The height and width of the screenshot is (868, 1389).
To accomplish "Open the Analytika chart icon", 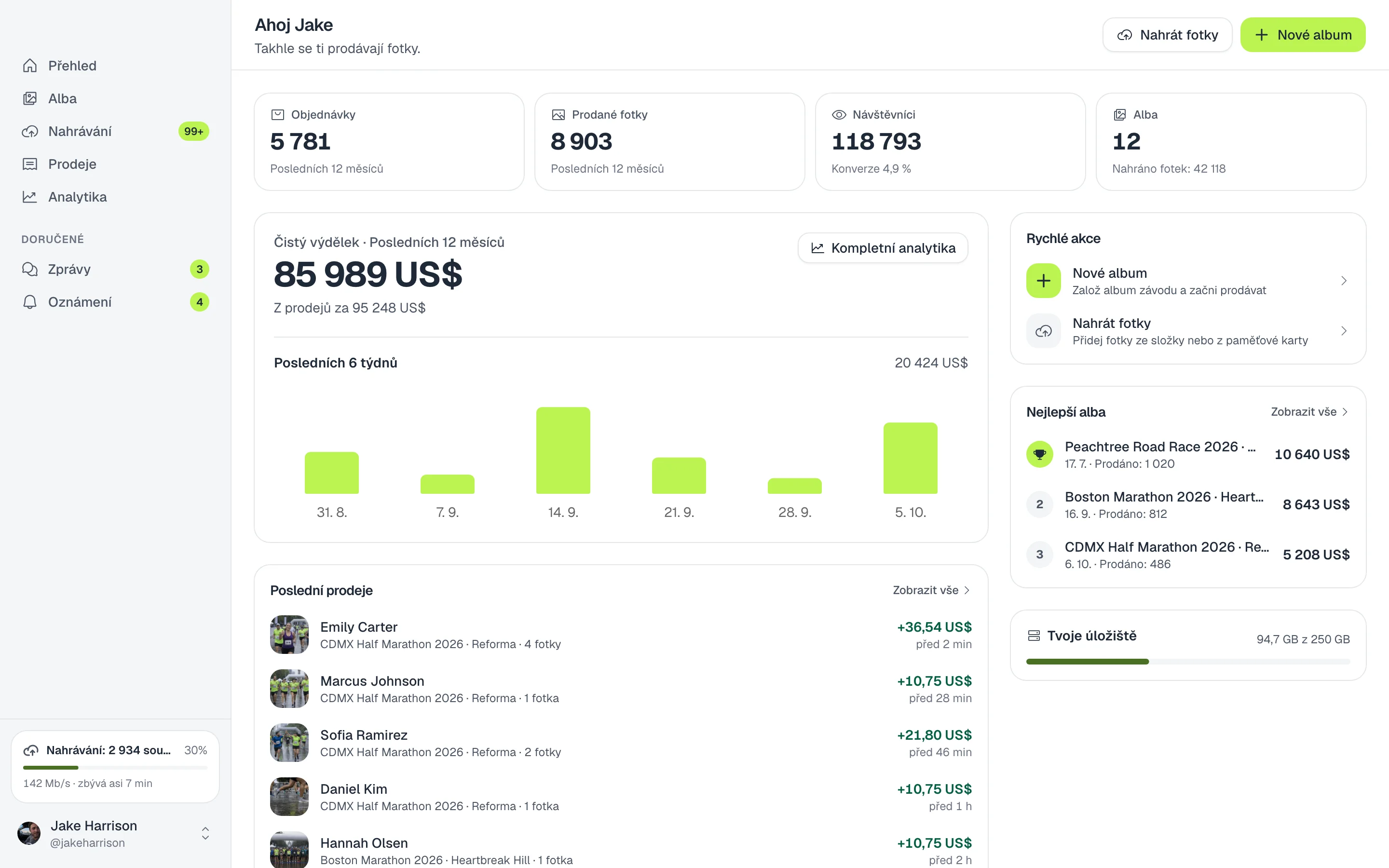I will click(x=30, y=197).
